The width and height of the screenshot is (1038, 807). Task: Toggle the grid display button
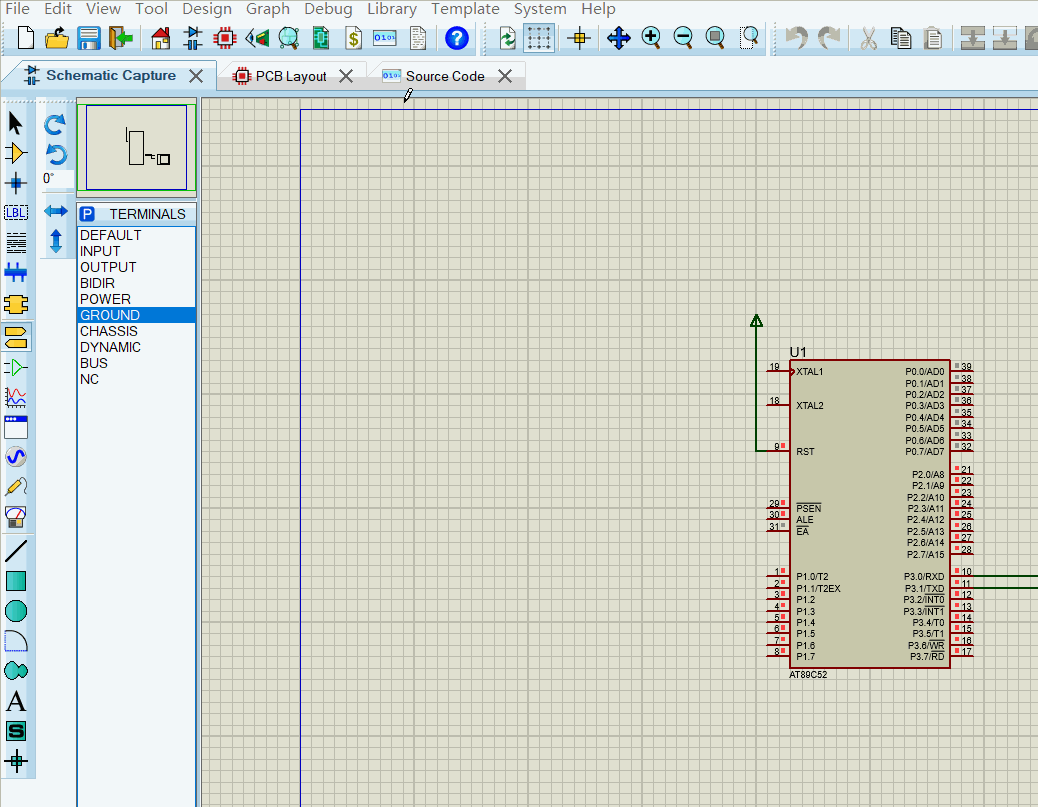[x=540, y=39]
